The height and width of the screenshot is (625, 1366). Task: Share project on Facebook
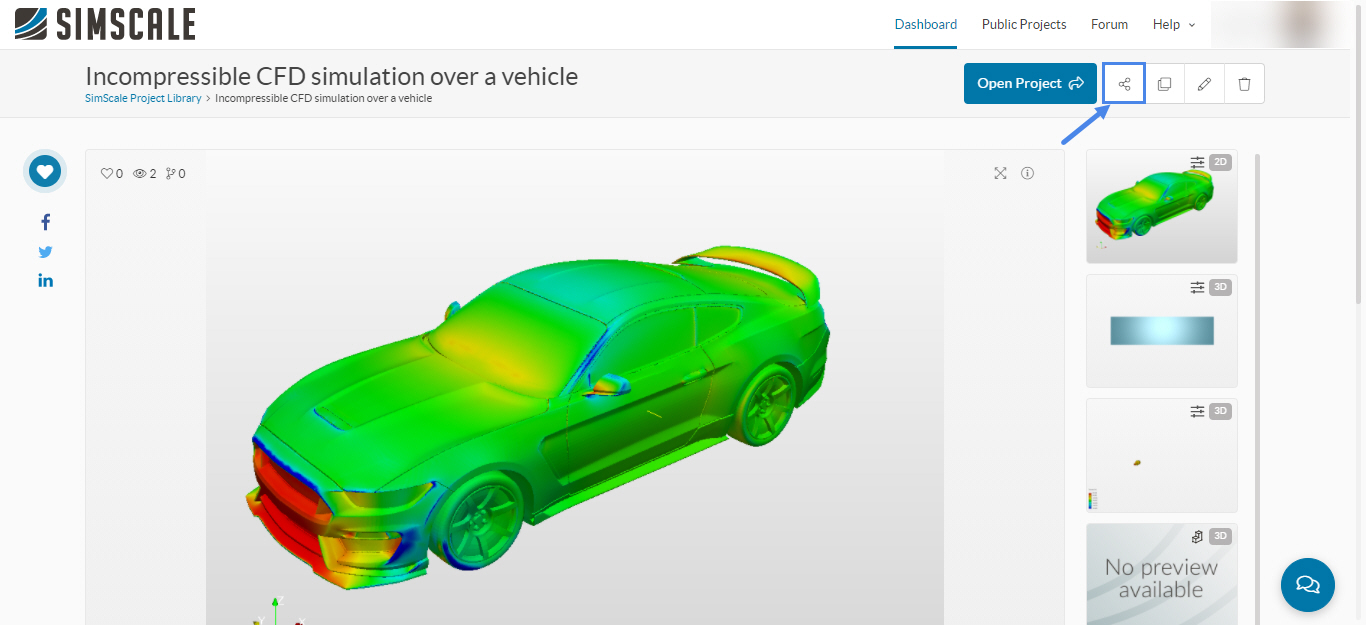[45, 222]
